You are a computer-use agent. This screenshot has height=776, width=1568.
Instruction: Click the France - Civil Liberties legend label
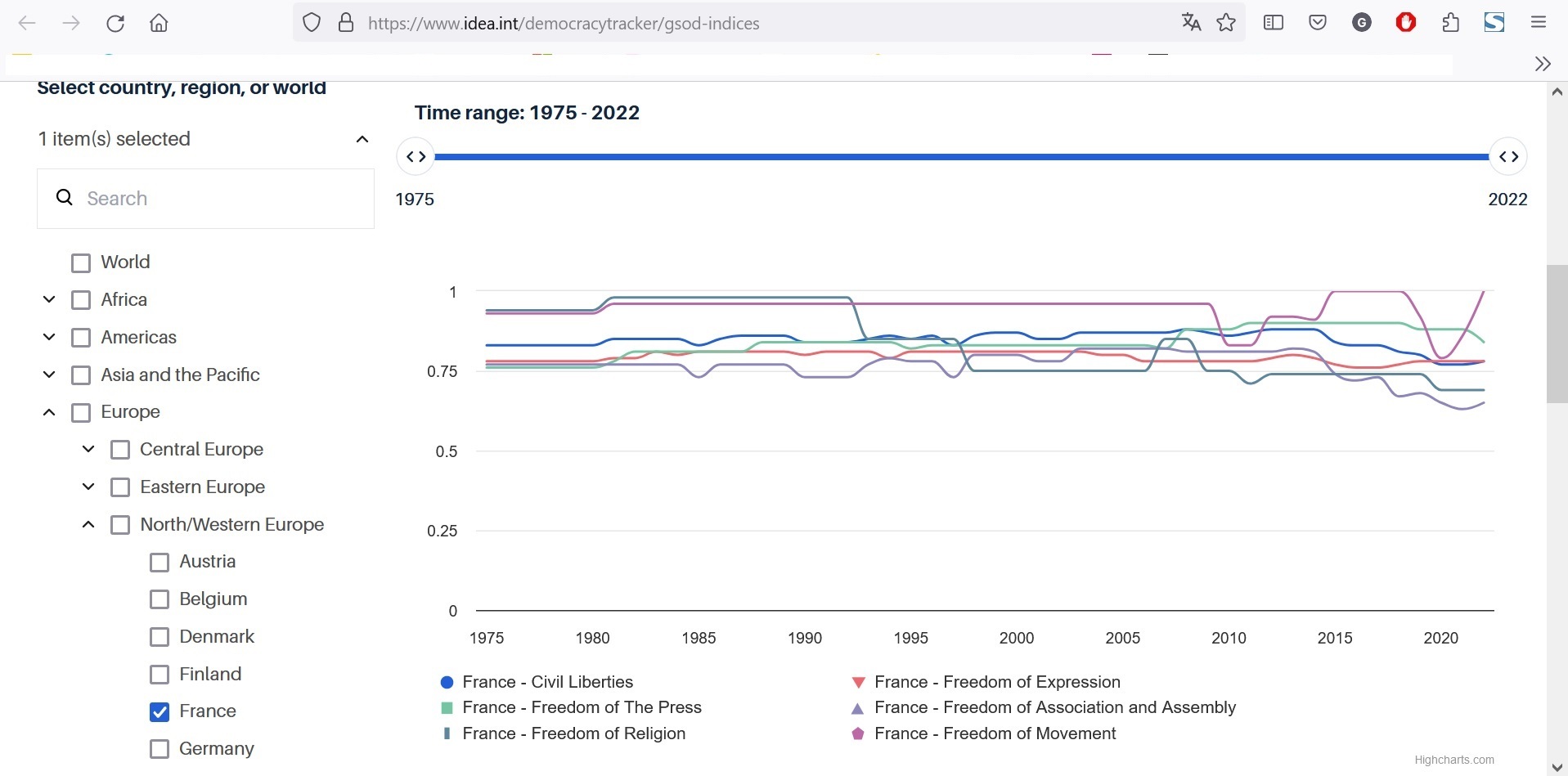(547, 682)
